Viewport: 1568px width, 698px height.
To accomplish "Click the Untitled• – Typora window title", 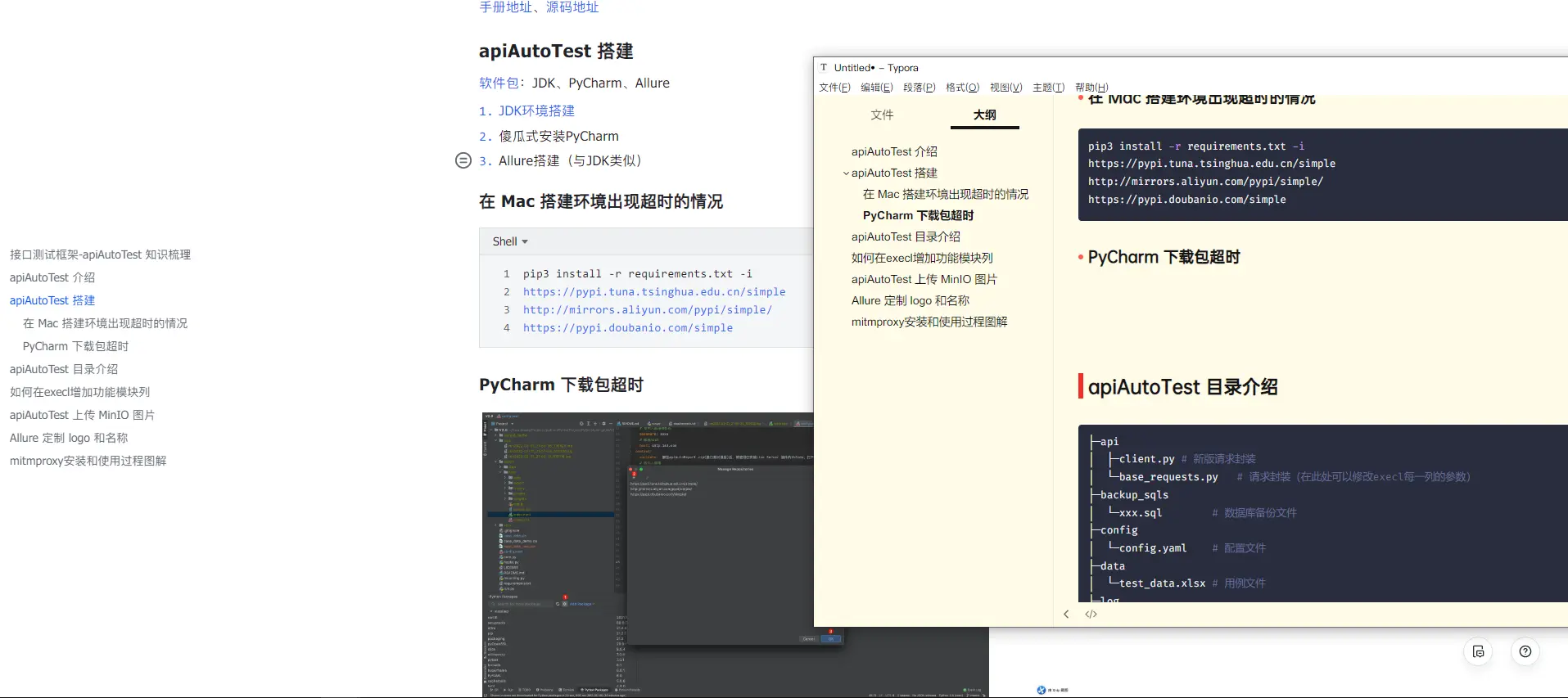I will coord(876,68).
